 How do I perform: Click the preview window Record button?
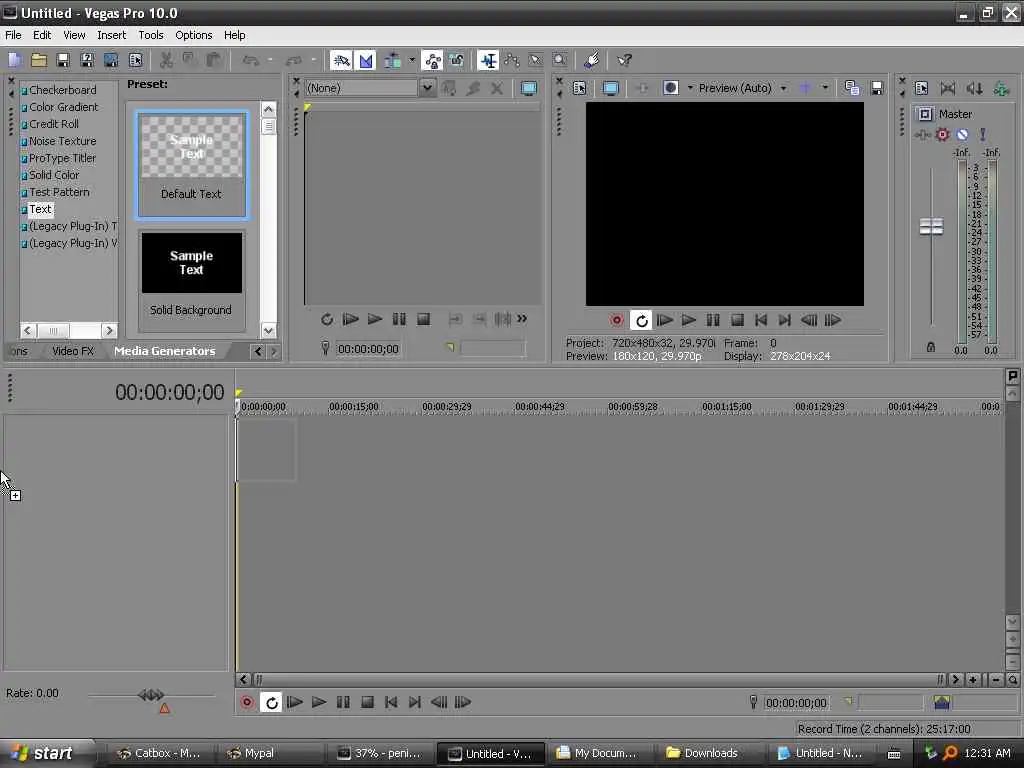point(616,320)
